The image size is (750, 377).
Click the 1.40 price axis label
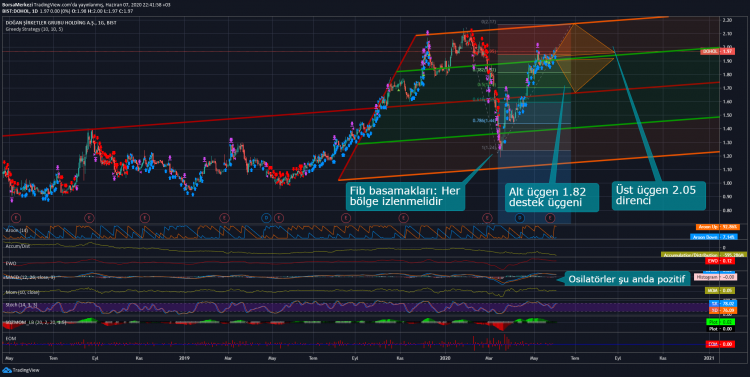tap(728, 129)
